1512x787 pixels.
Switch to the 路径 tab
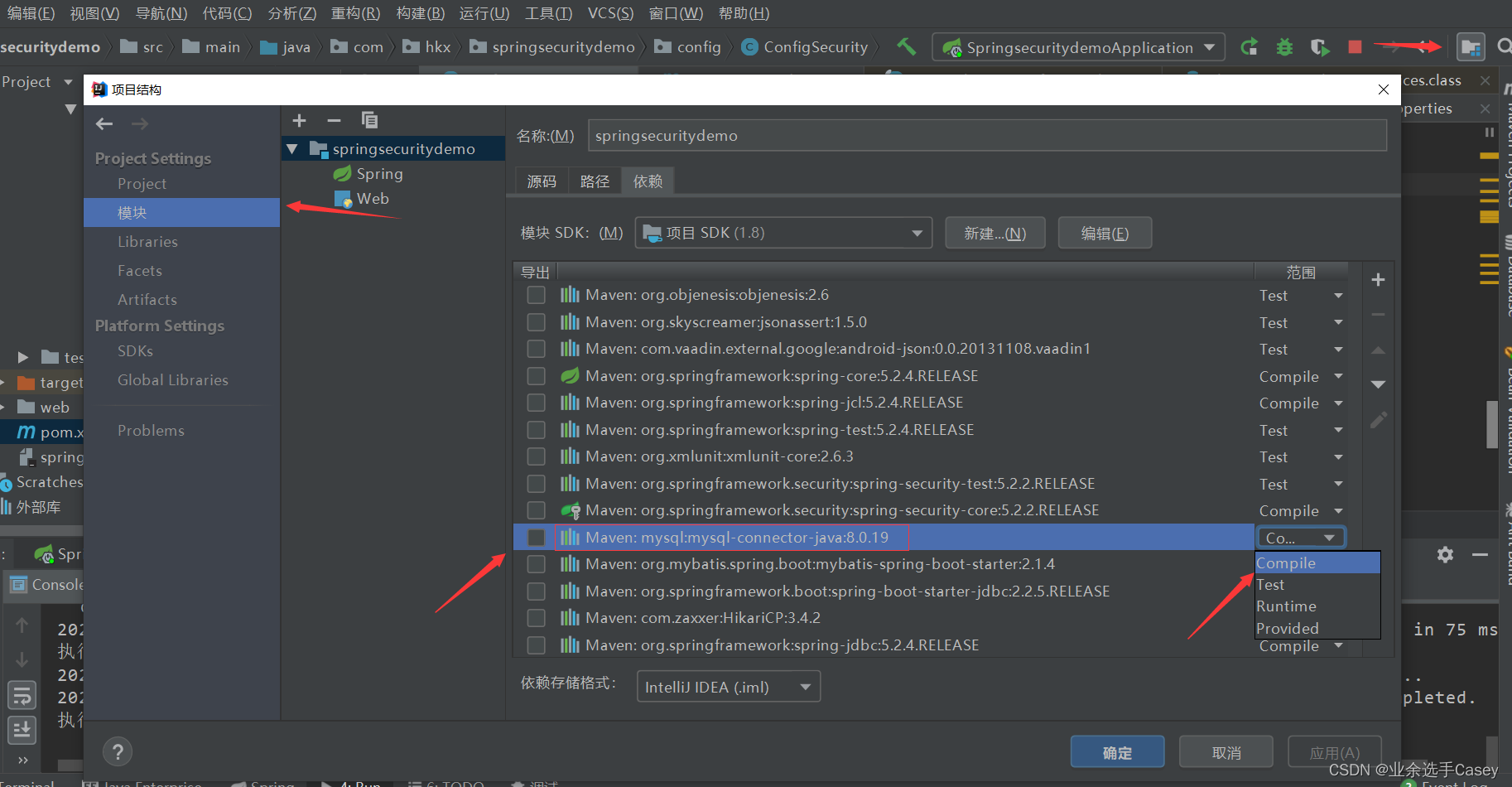[595, 181]
